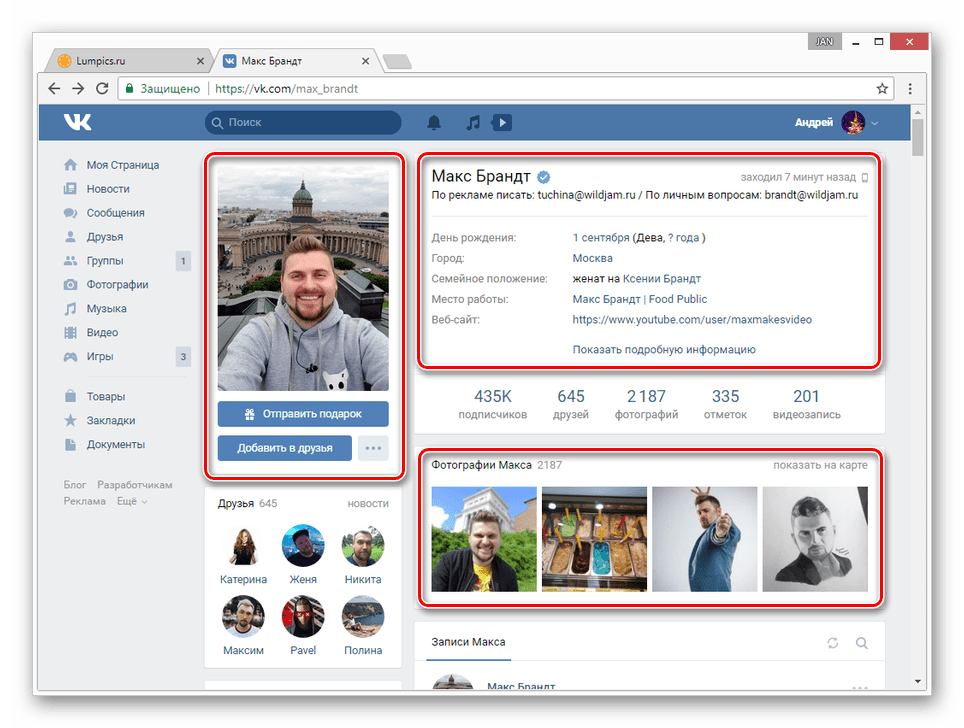Open the Chrome three-dot menu
Screen dimensions: 964x728
(x=910, y=89)
